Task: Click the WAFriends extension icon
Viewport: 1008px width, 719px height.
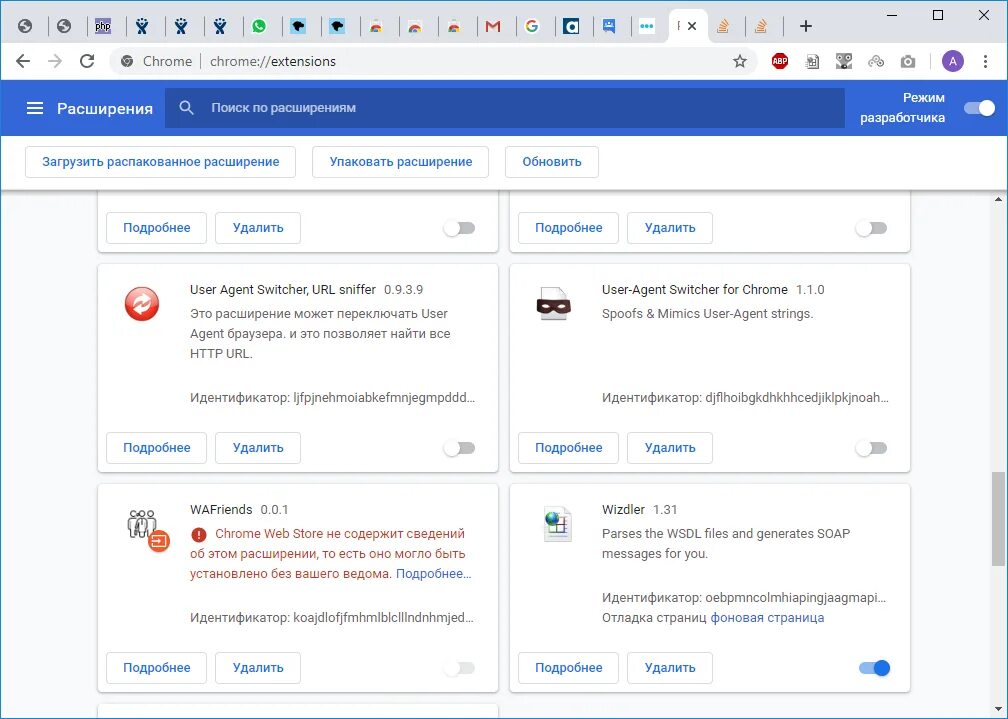Action: 147,531
